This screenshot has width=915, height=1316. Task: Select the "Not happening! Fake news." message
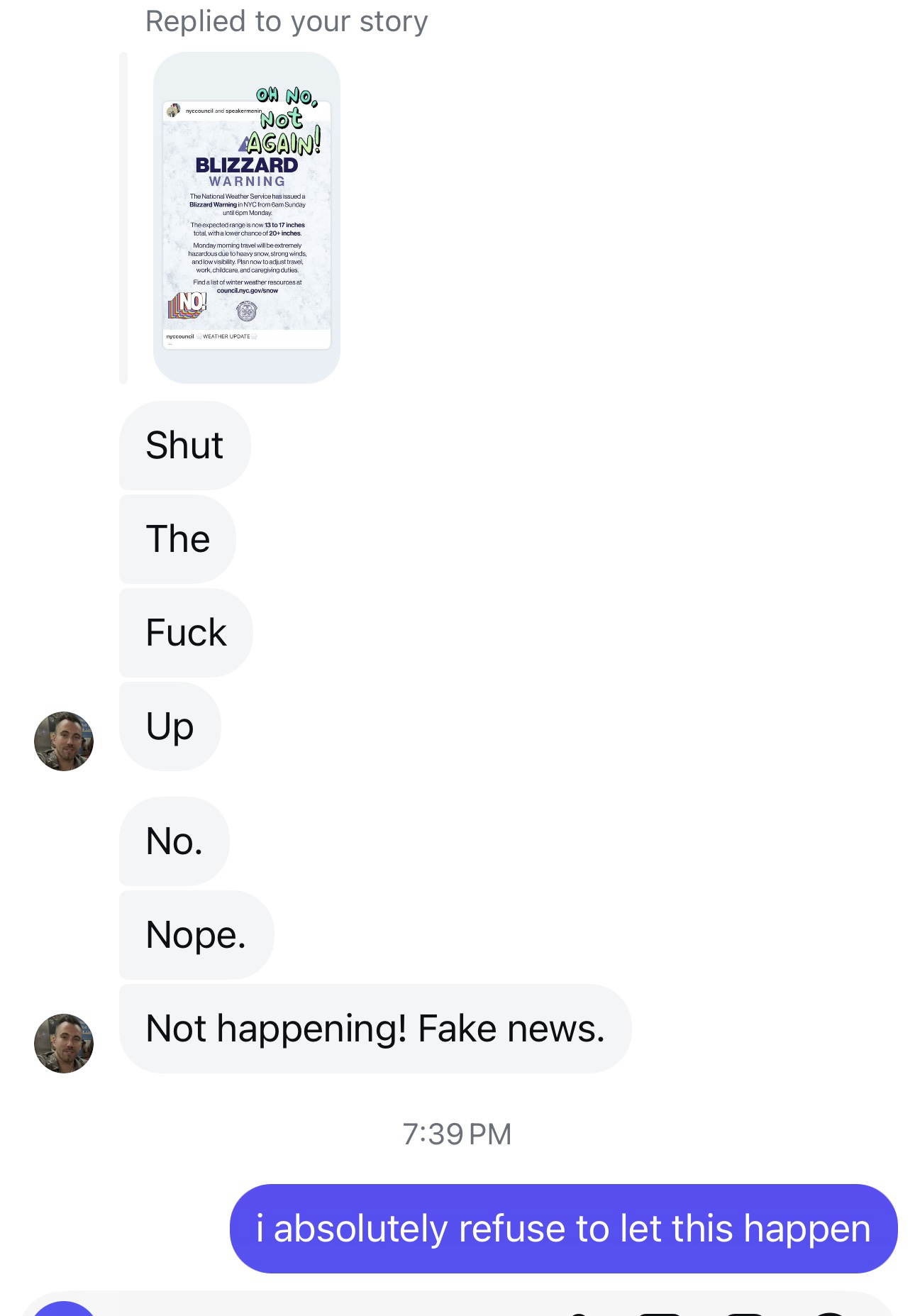tap(375, 1029)
